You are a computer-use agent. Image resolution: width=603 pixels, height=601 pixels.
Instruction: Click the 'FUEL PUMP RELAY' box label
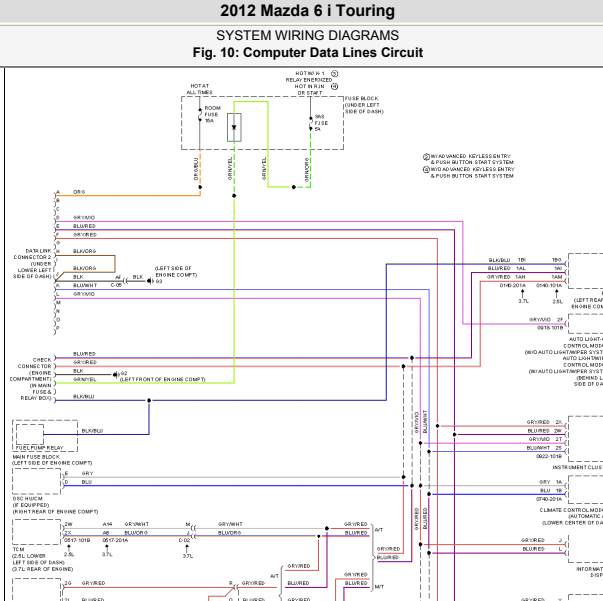pyautogui.click(x=39, y=448)
